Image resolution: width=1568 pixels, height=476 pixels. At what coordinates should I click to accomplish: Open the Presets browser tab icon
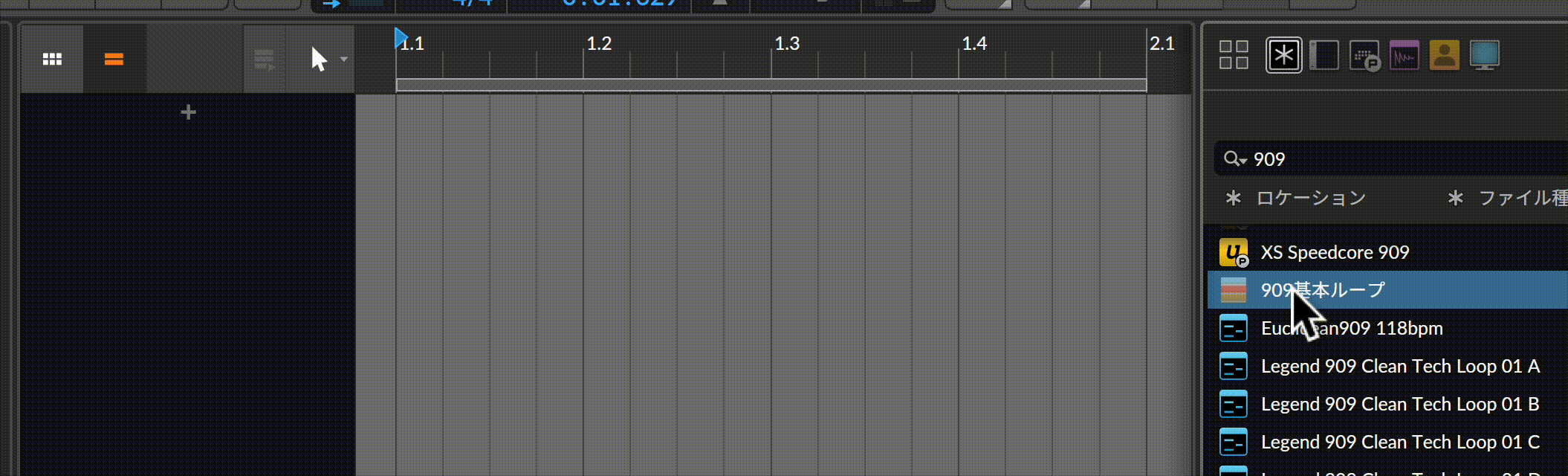pos(1364,55)
